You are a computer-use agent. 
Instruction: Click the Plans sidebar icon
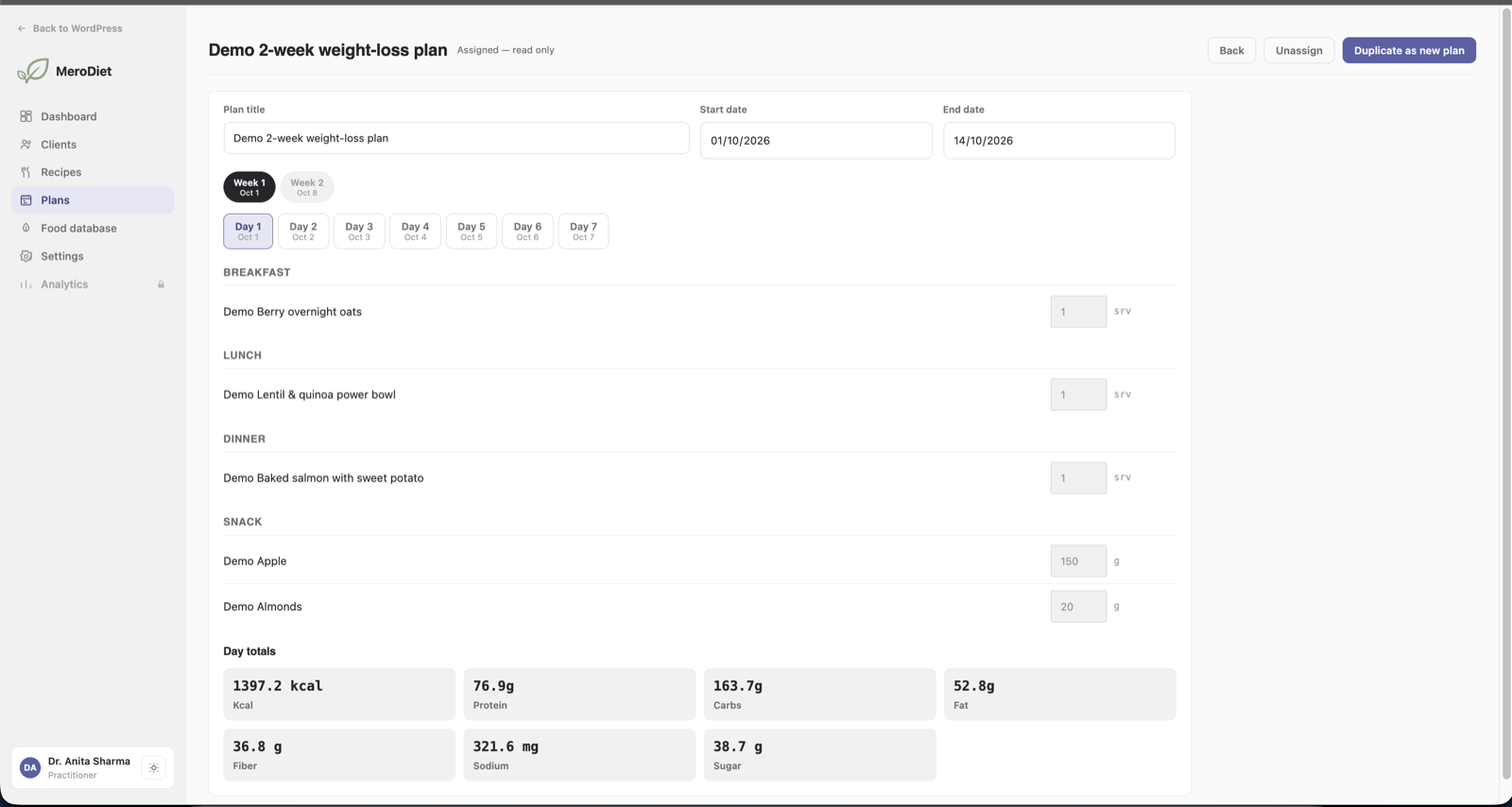coord(26,200)
